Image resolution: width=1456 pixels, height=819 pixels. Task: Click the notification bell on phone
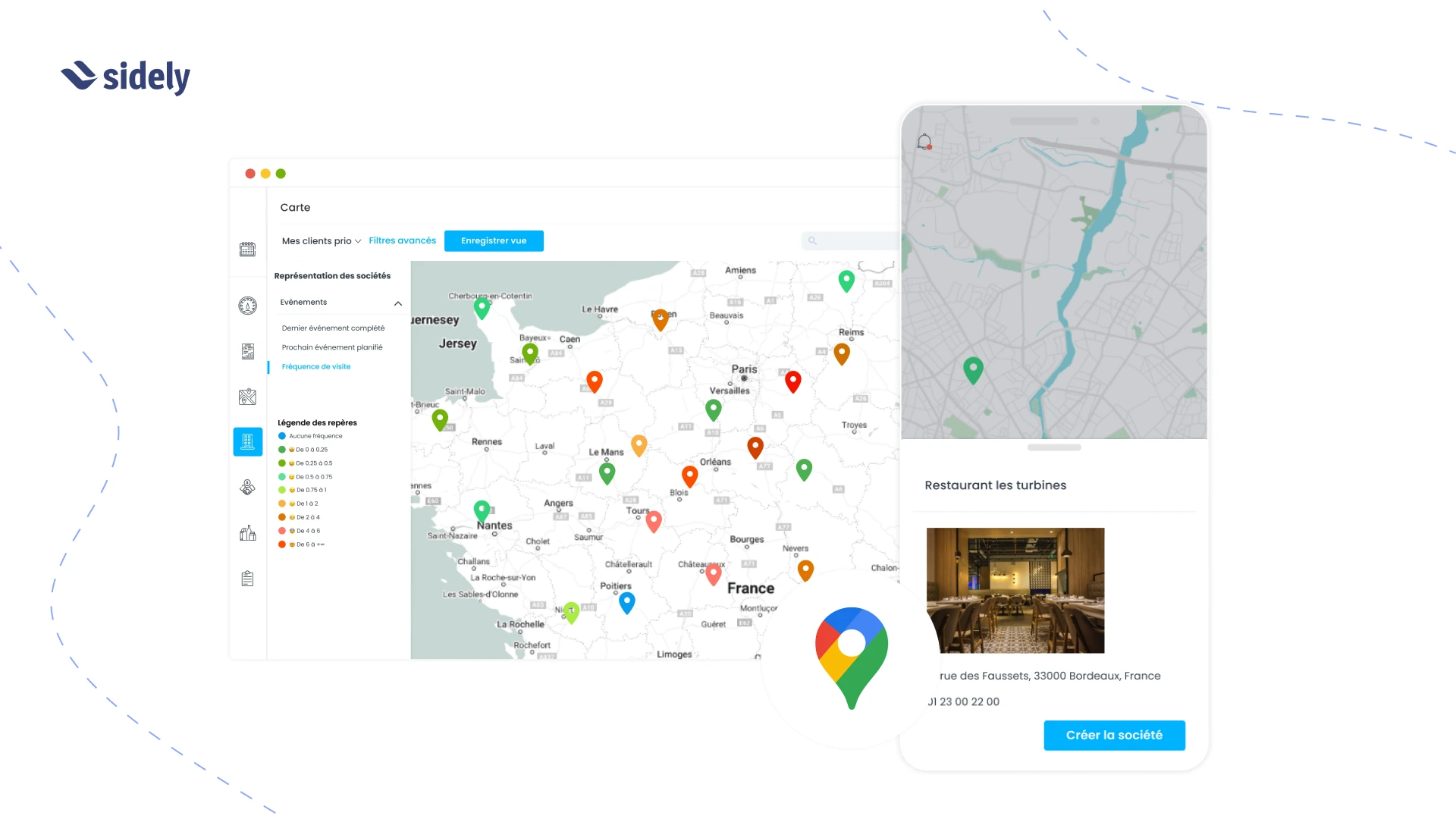coord(924,142)
